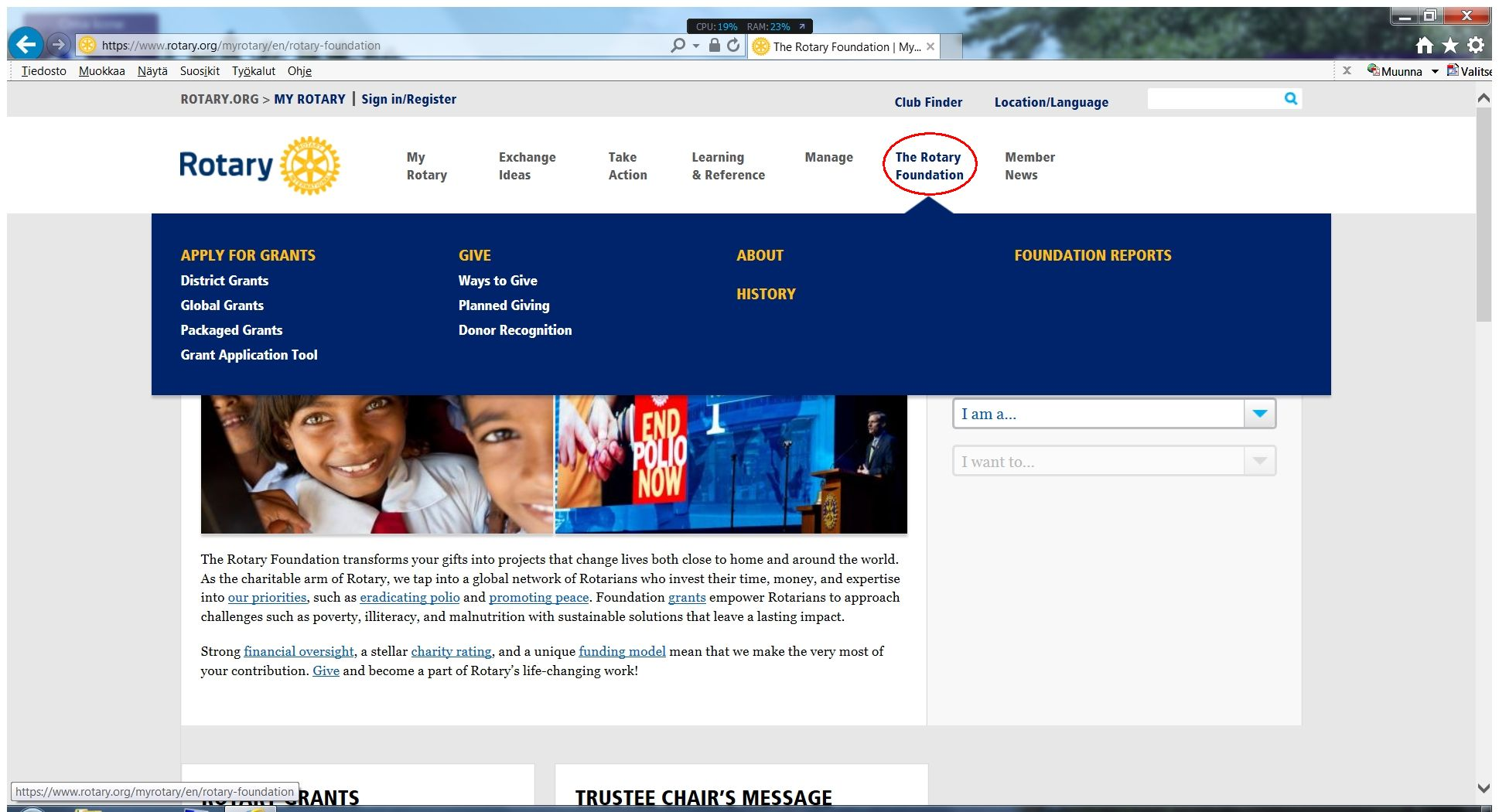Click the page refresh icon
The width and height of the screenshot is (1499, 812).
(733, 46)
